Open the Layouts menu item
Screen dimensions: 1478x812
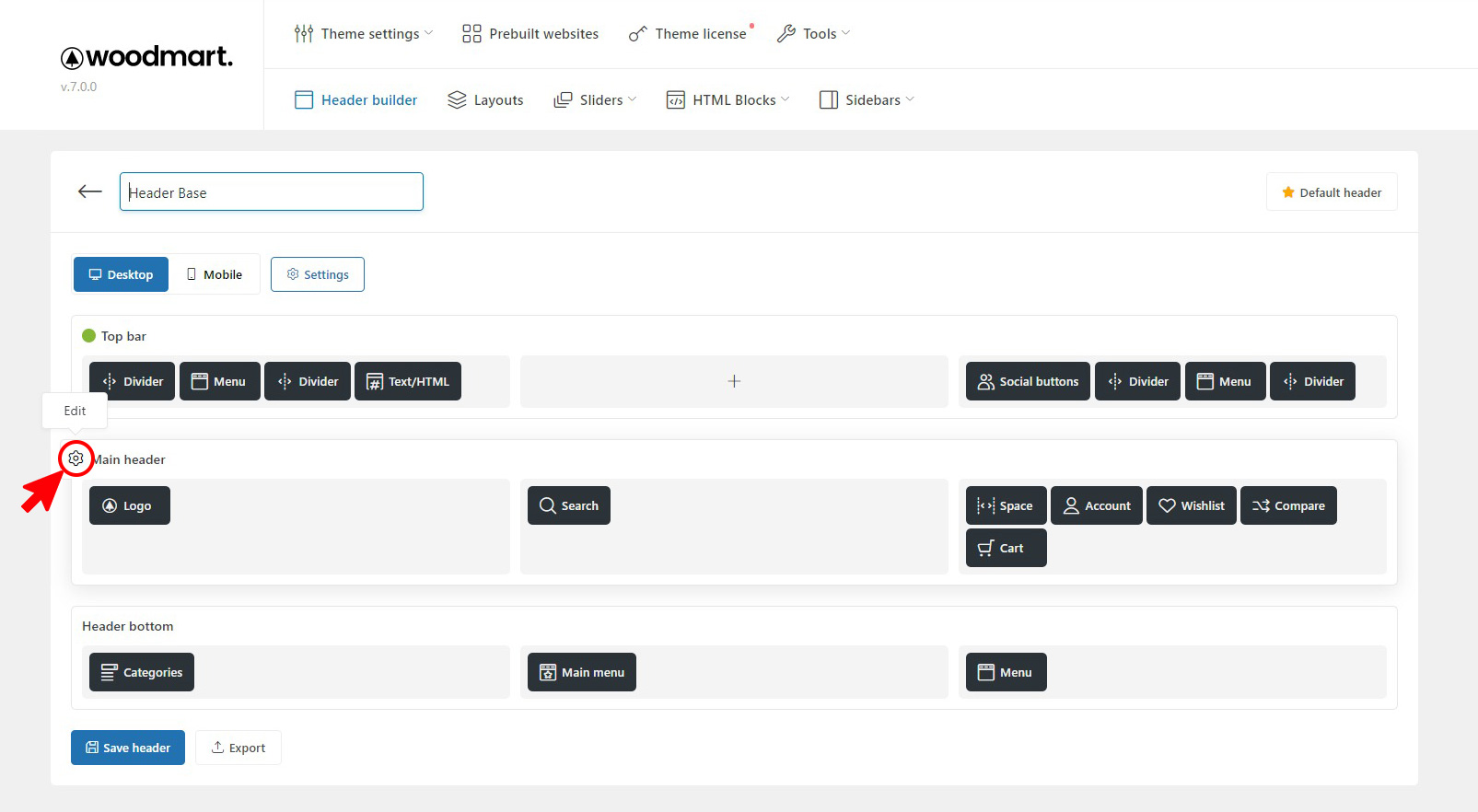485,100
